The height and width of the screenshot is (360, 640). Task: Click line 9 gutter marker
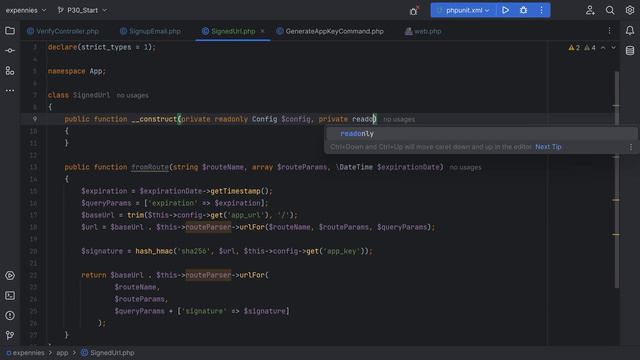coord(35,119)
